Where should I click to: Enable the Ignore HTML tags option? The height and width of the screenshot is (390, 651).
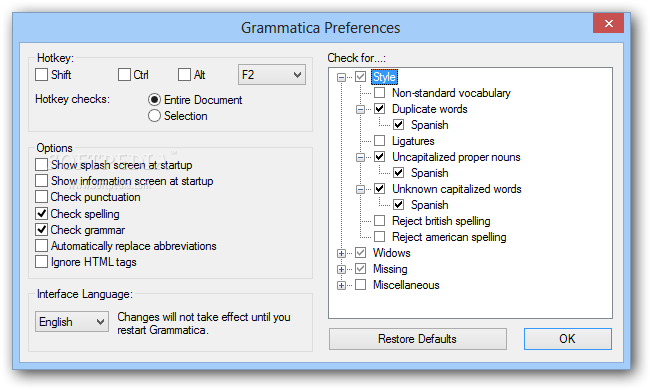pos(41,262)
